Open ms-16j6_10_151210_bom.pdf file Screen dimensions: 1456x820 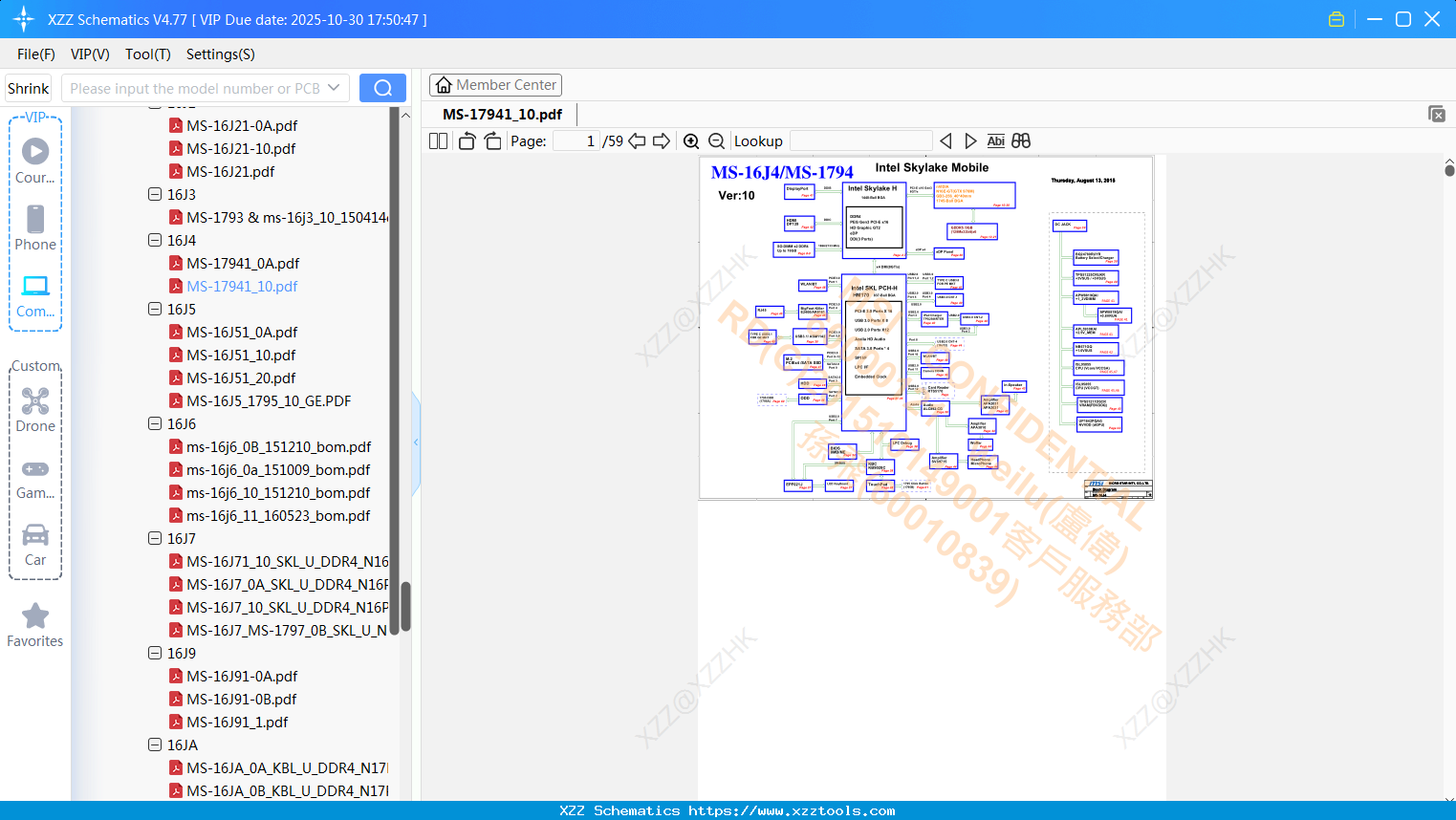pos(278,492)
